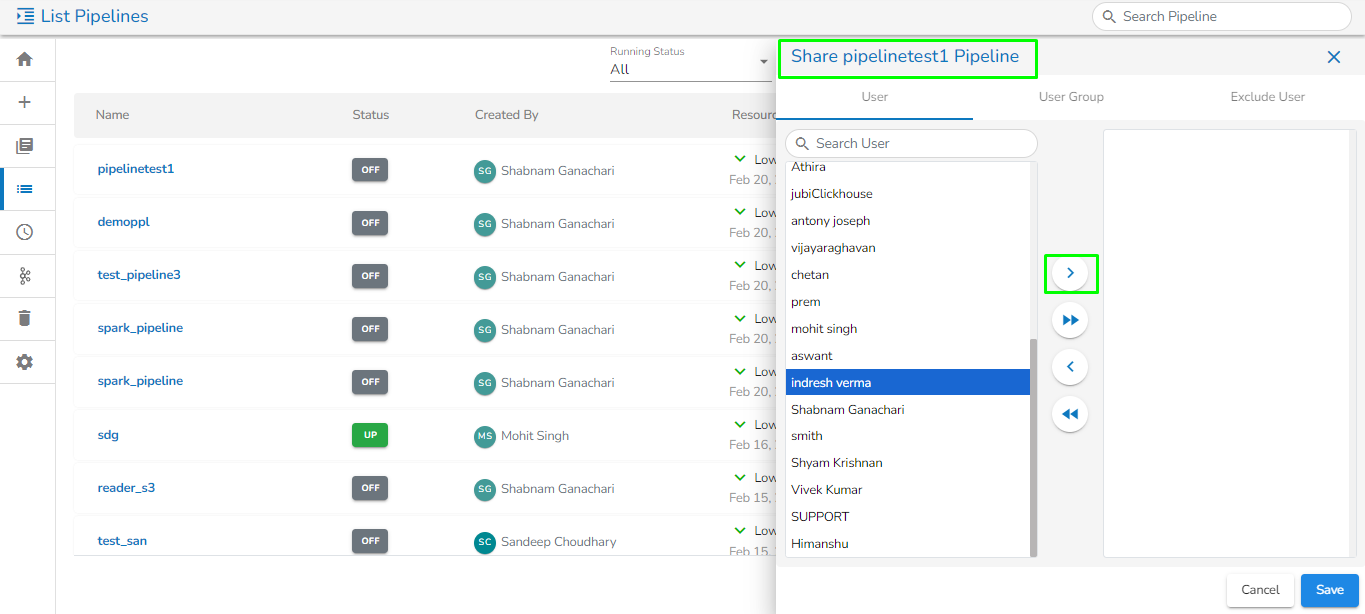Viewport: 1365px width, 614px height.
Task: Select highlighted user indresh verma
Action: coord(908,383)
